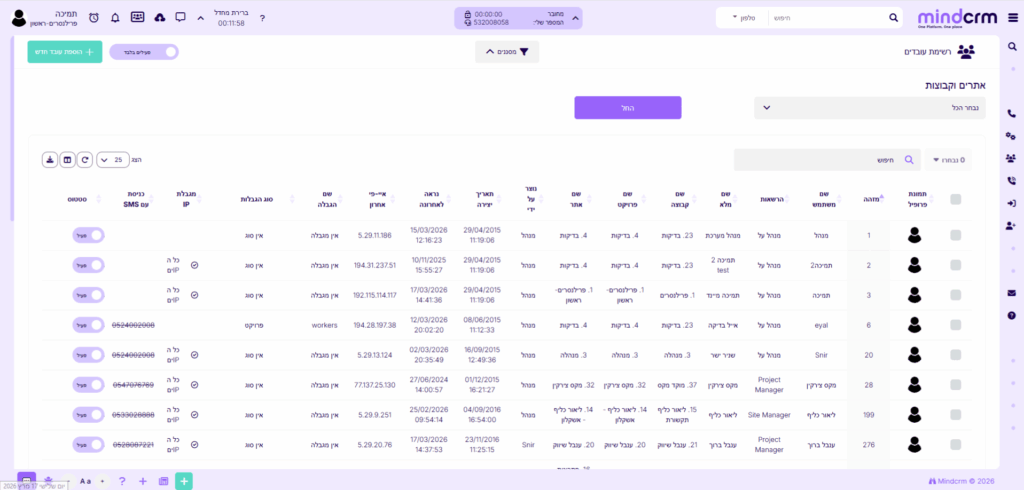
Task: Check the select-all header checkbox
Action: (x=955, y=200)
